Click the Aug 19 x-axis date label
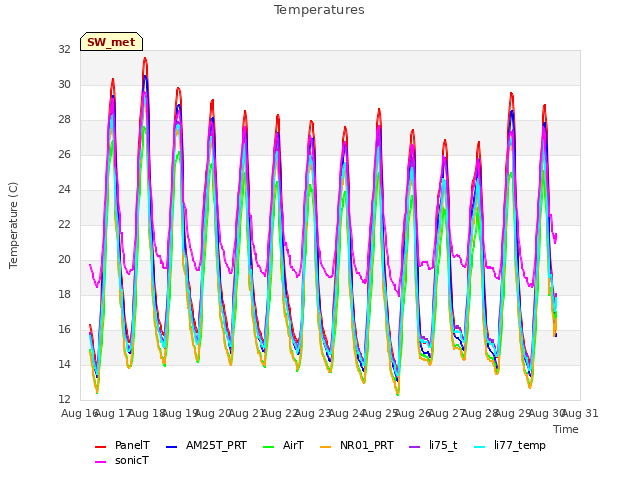This screenshot has width=640, height=480. click(x=180, y=413)
